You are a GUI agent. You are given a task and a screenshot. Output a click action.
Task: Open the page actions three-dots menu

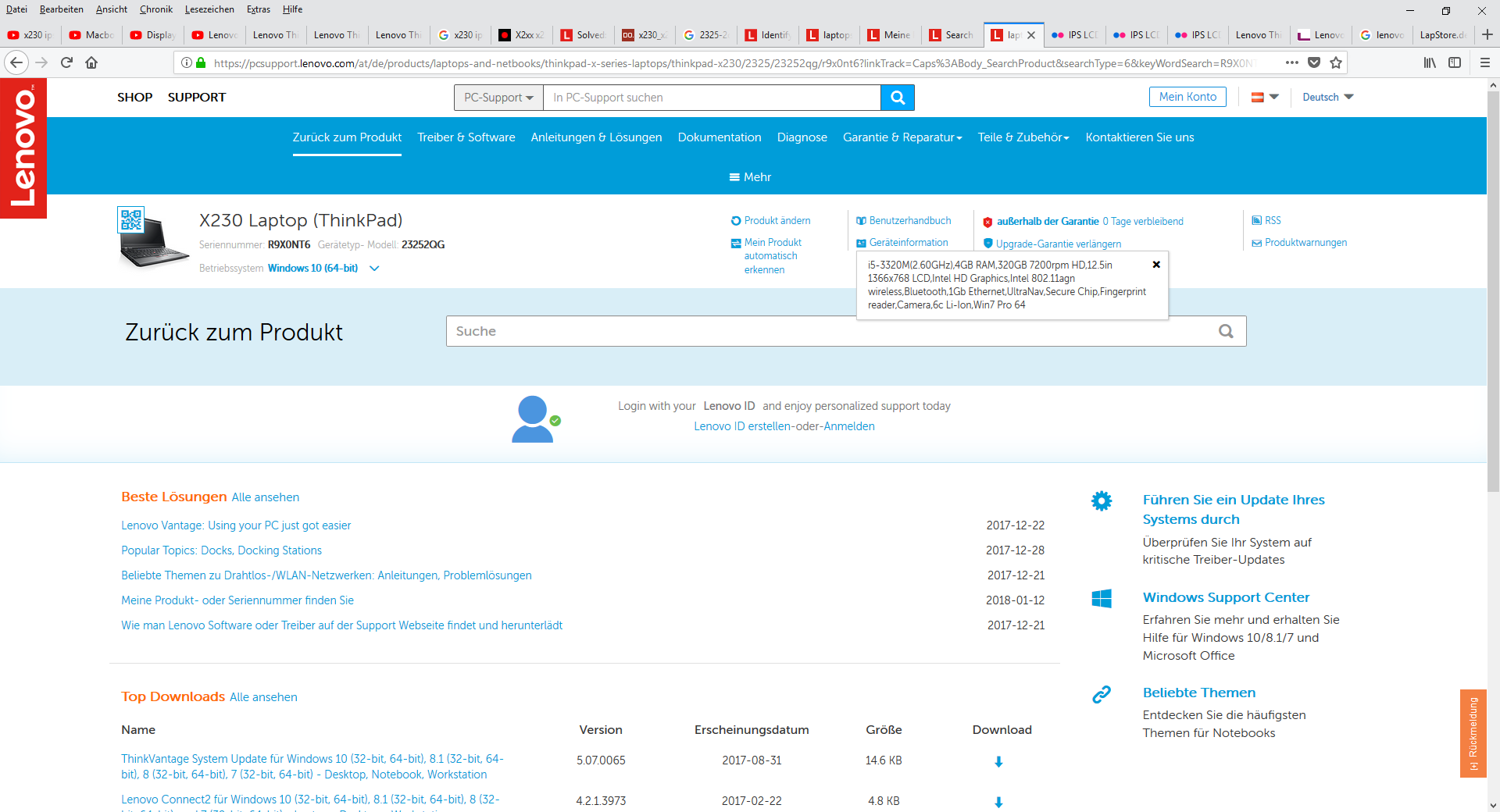(x=1292, y=62)
